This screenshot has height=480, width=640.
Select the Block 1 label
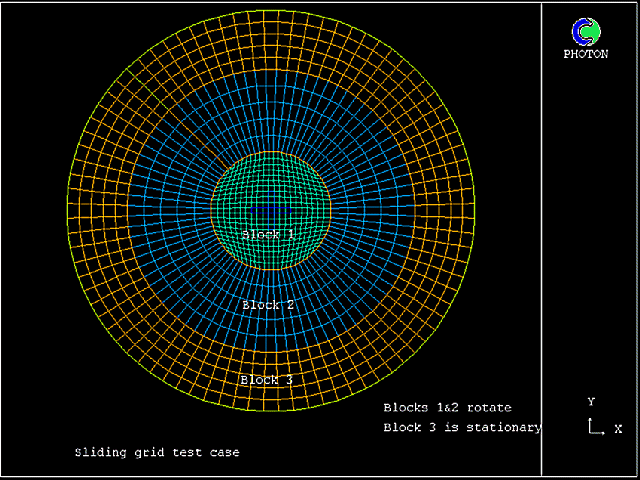(268, 234)
